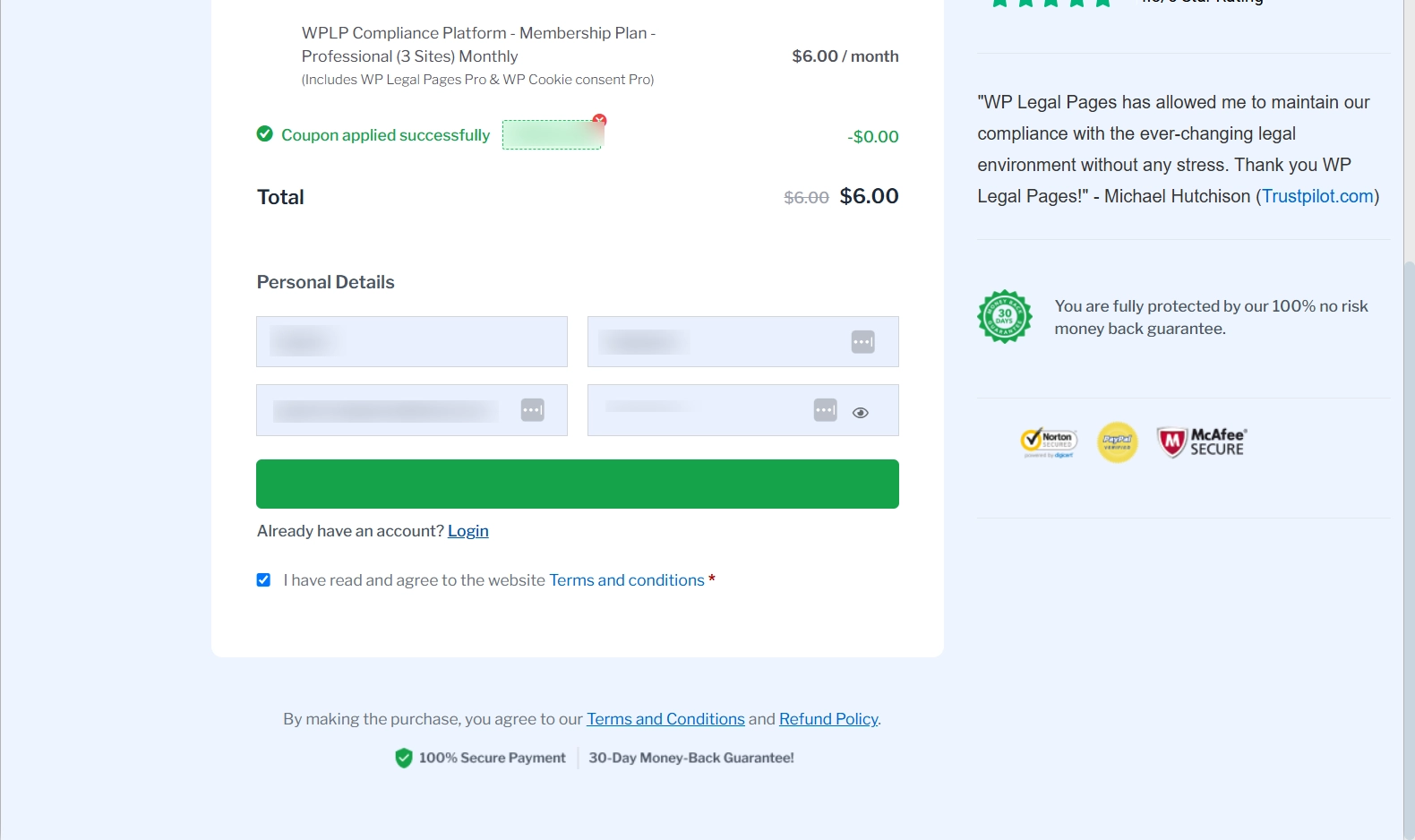
Task: Click the autofill icon in last name field
Action: click(x=862, y=342)
